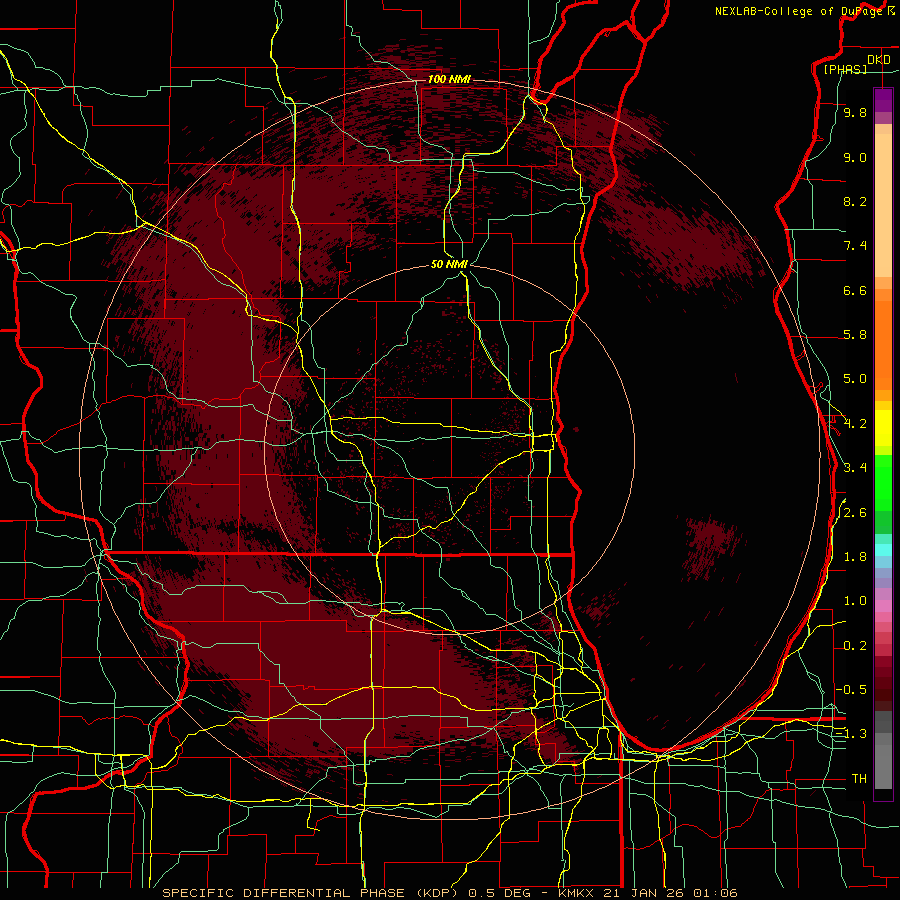Screen dimensions: 900x900
Task: Click the 9.8 legend value
Action: pos(855,113)
